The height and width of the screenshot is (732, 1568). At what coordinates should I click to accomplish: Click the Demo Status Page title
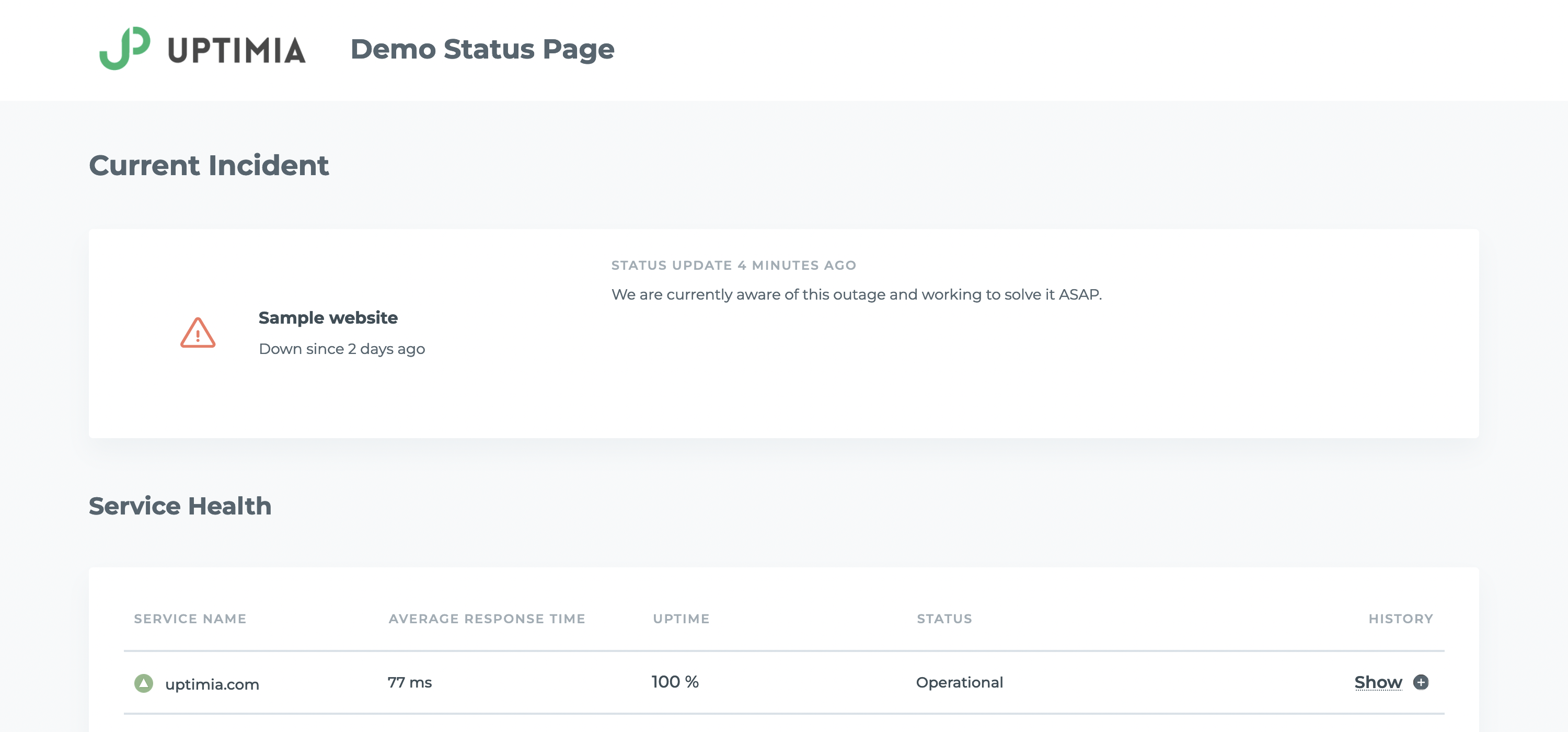pos(482,49)
